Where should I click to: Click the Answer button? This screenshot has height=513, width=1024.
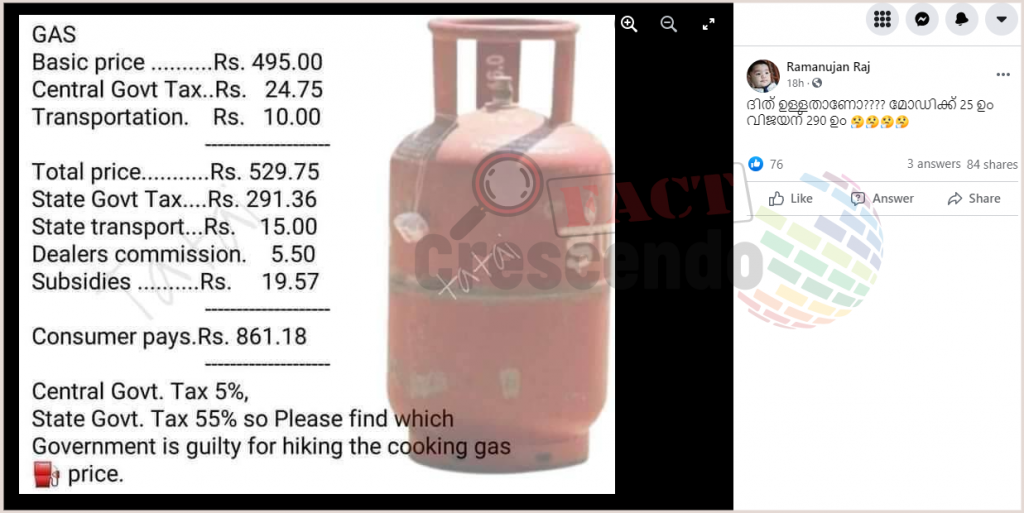[x=882, y=198]
